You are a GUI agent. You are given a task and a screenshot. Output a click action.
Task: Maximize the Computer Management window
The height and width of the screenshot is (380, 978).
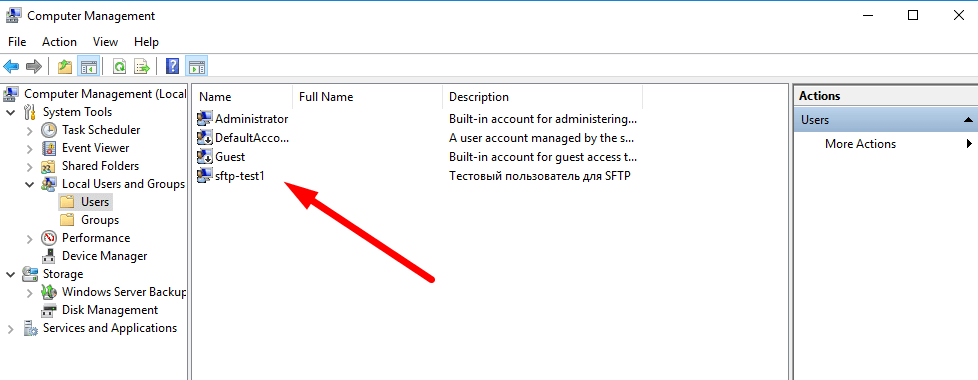tap(913, 16)
